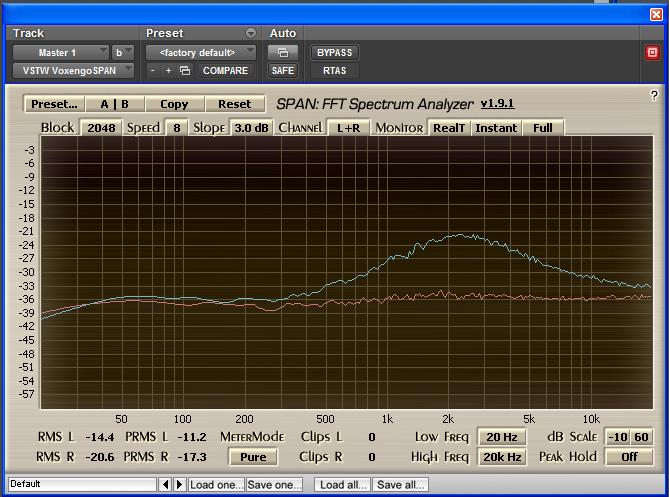Toggle the RealT monitor mode
This screenshot has height=497, width=669.
pos(449,128)
